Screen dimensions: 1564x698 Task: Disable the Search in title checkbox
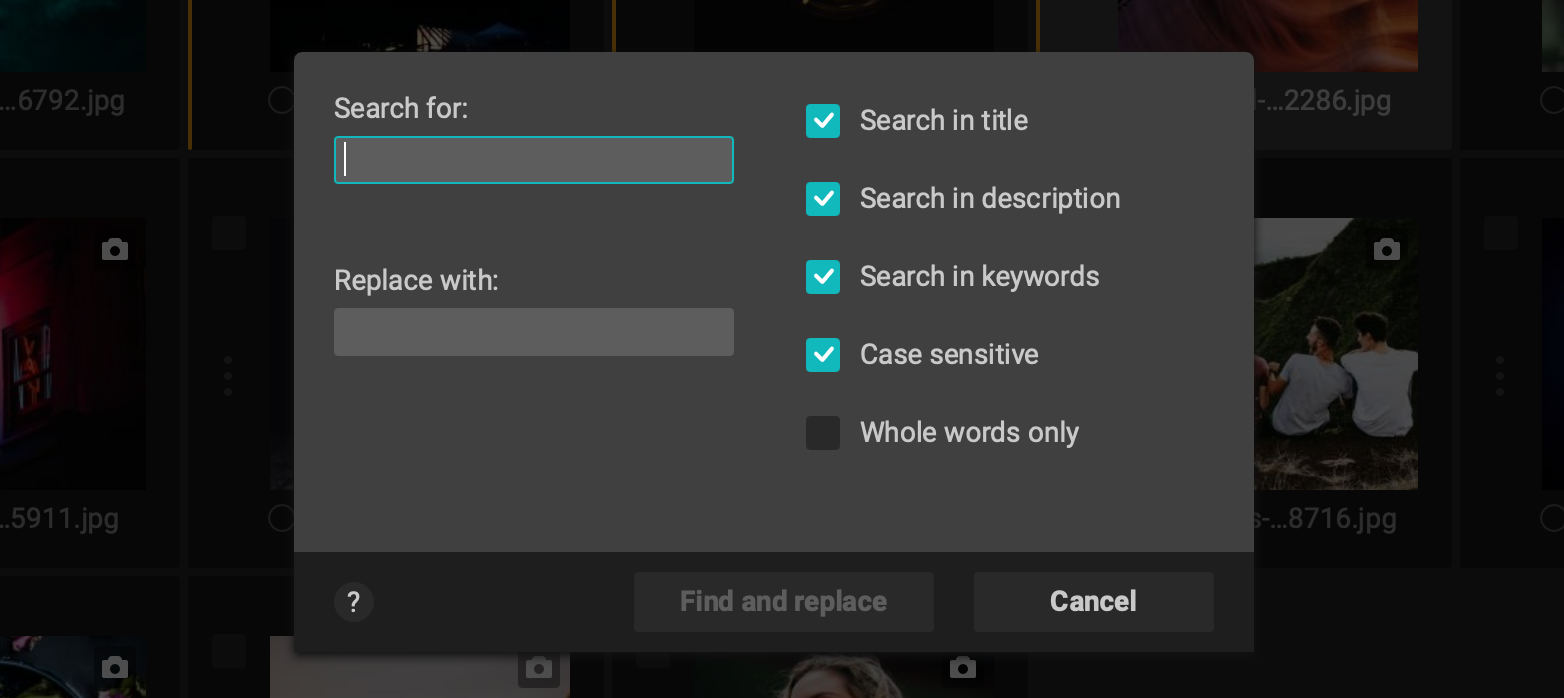point(823,121)
